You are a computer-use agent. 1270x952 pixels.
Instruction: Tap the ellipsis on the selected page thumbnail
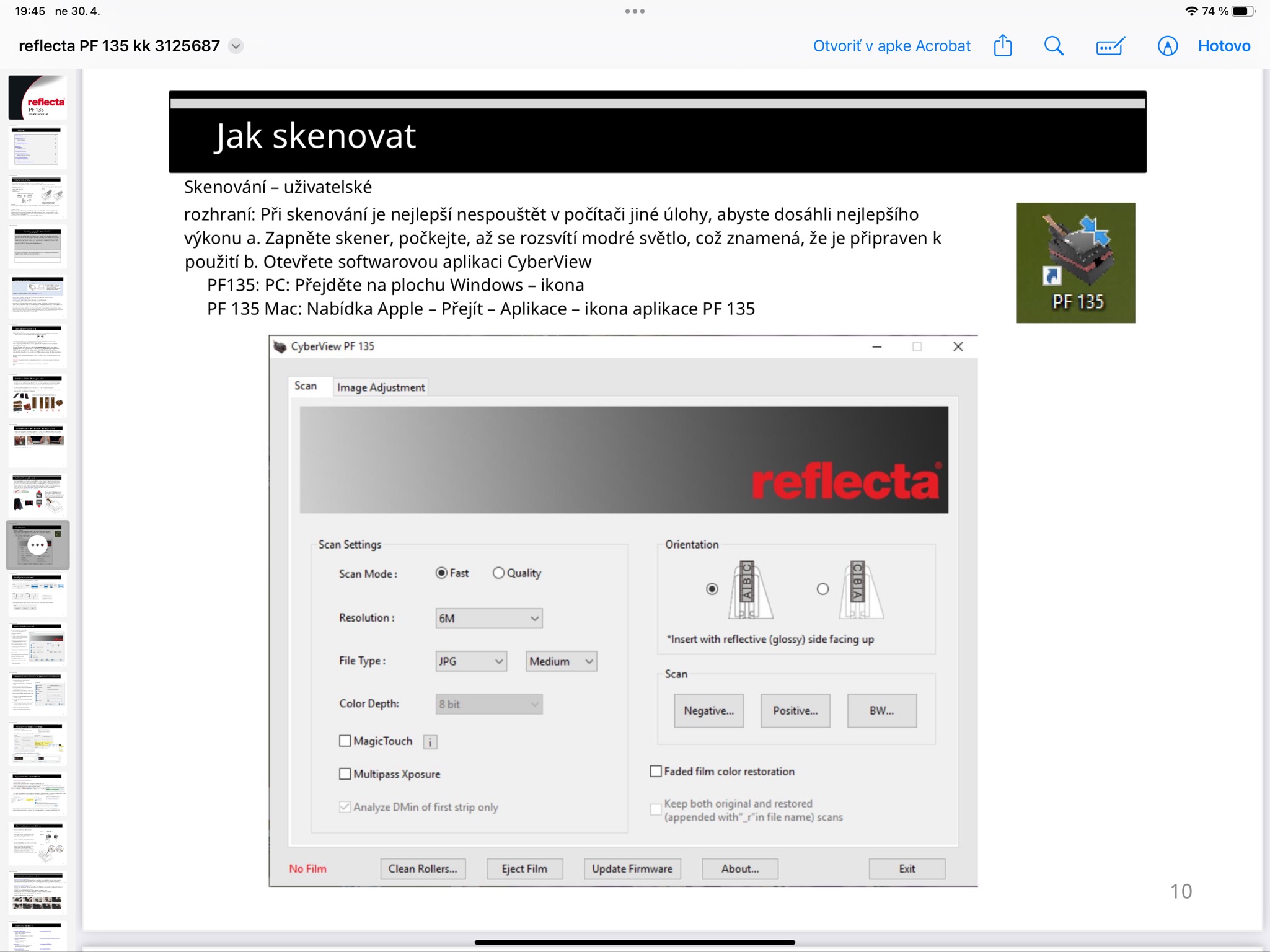tap(38, 545)
